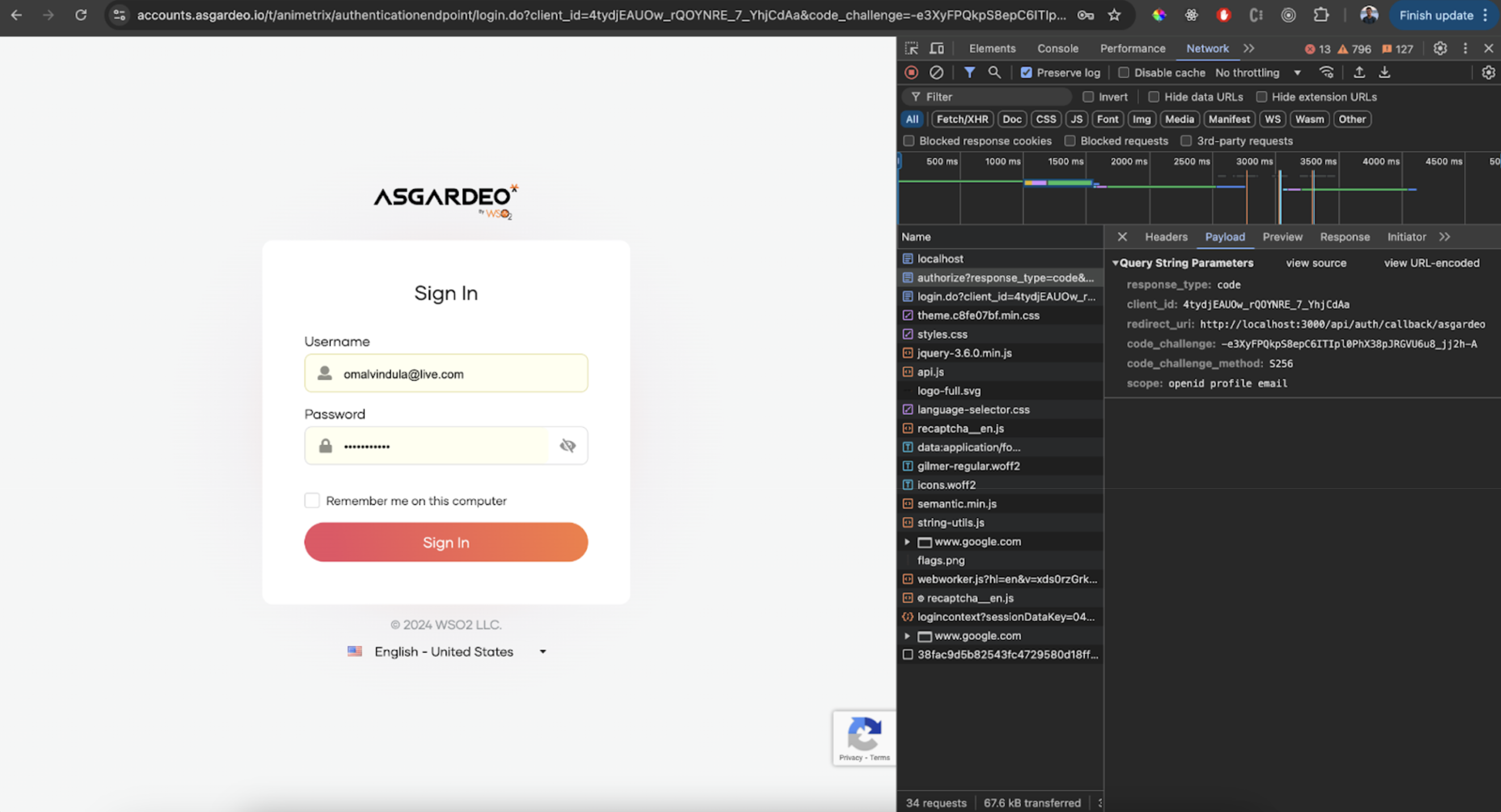Click the browser back arrow
This screenshot has height=812, width=1501.
(16, 15)
